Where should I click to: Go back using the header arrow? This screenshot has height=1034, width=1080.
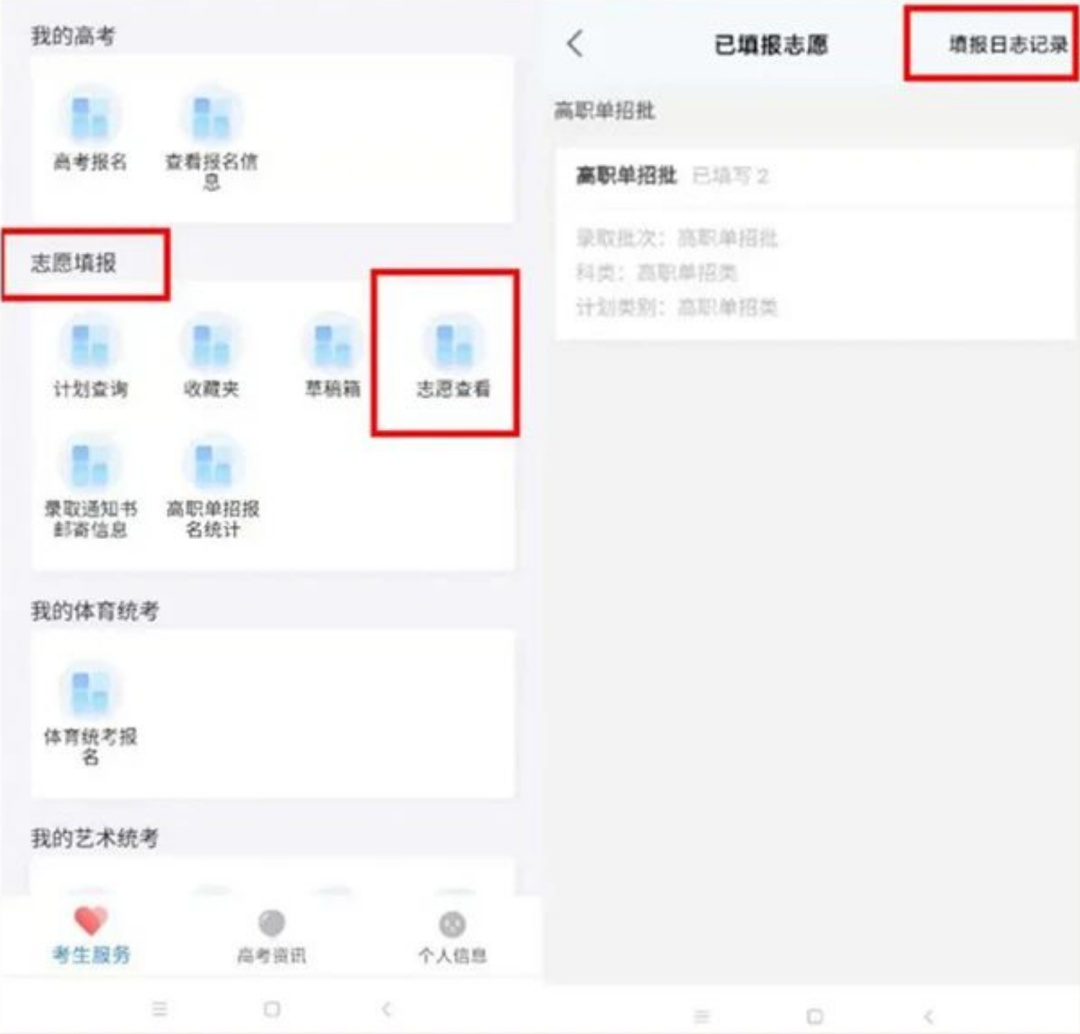point(575,44)
